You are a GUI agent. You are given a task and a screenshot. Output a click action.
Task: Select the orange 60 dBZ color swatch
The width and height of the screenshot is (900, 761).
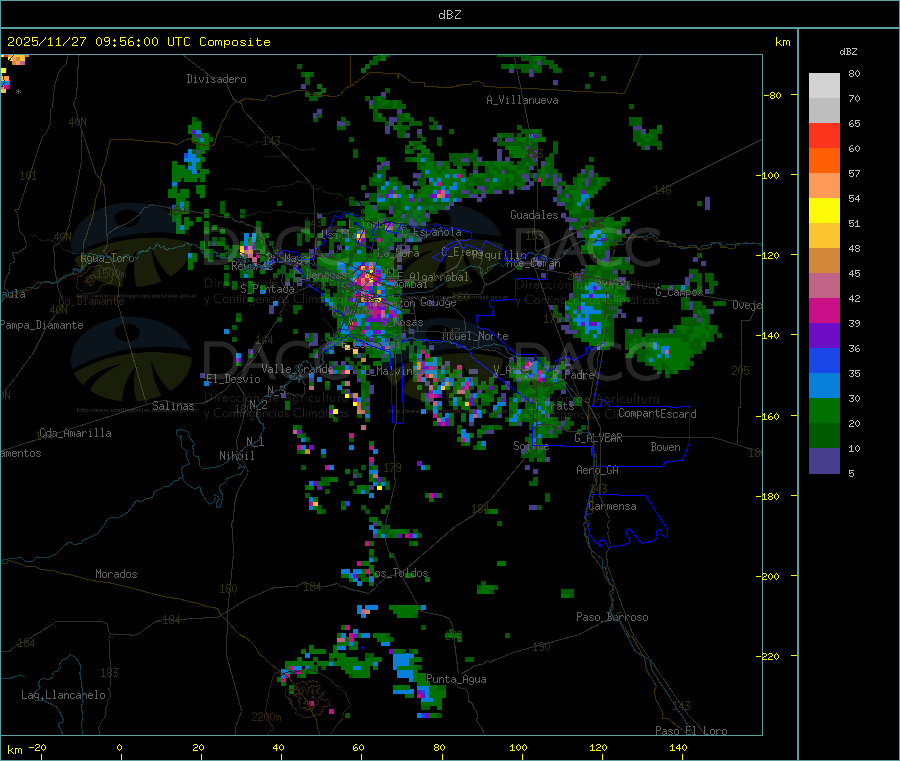824,161
